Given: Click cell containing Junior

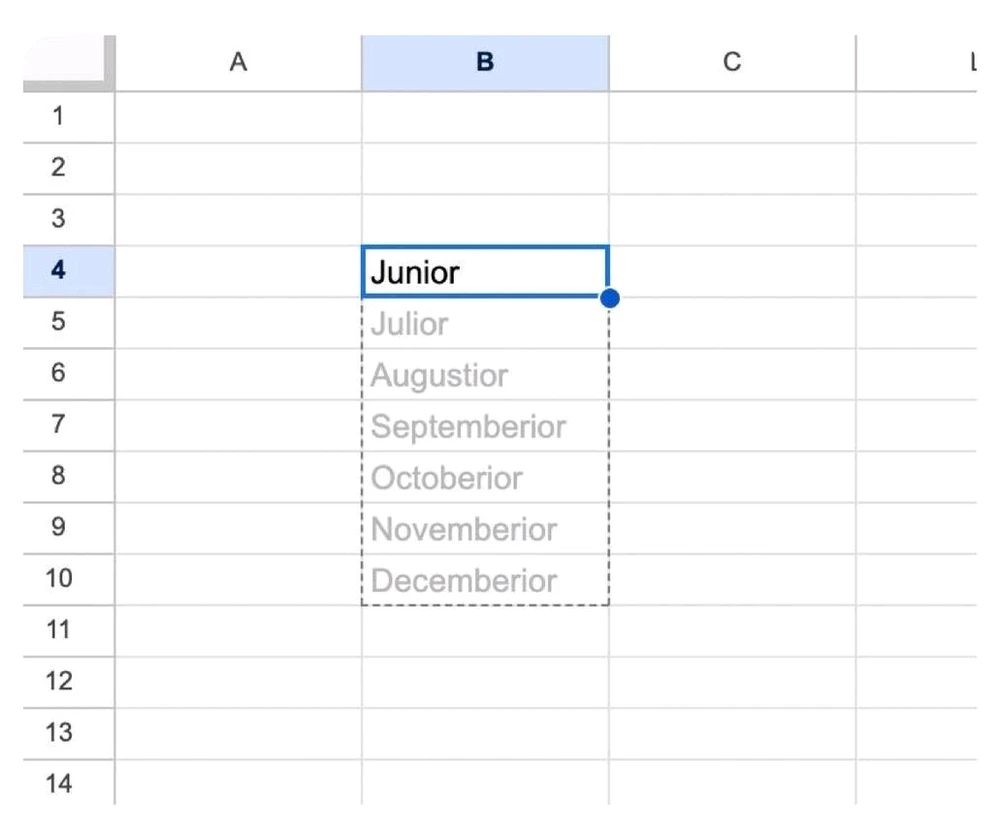Looking at the screenshot, I should (485, 271).
